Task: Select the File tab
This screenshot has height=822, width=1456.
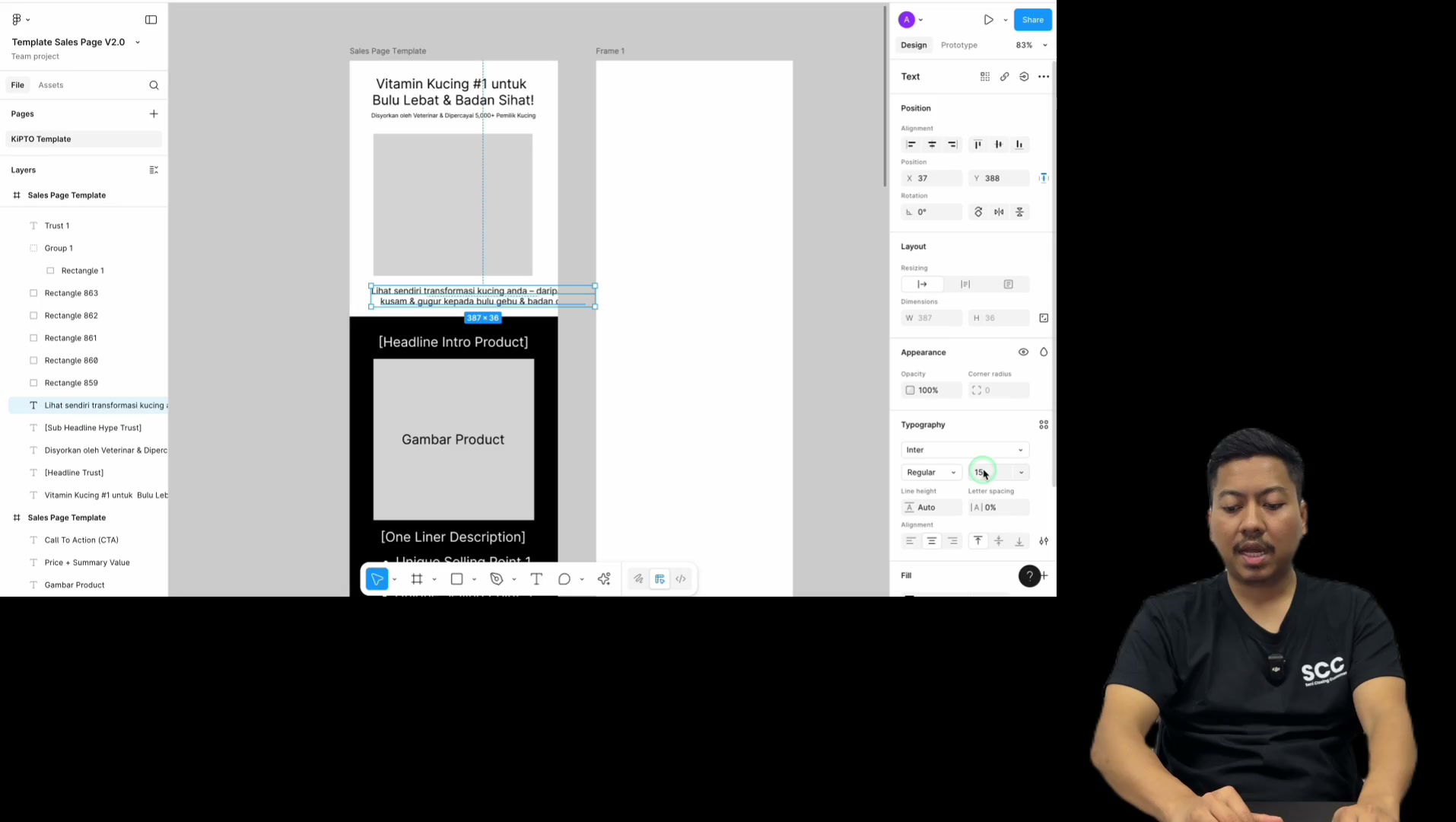Action: click(x=17, y=85)
